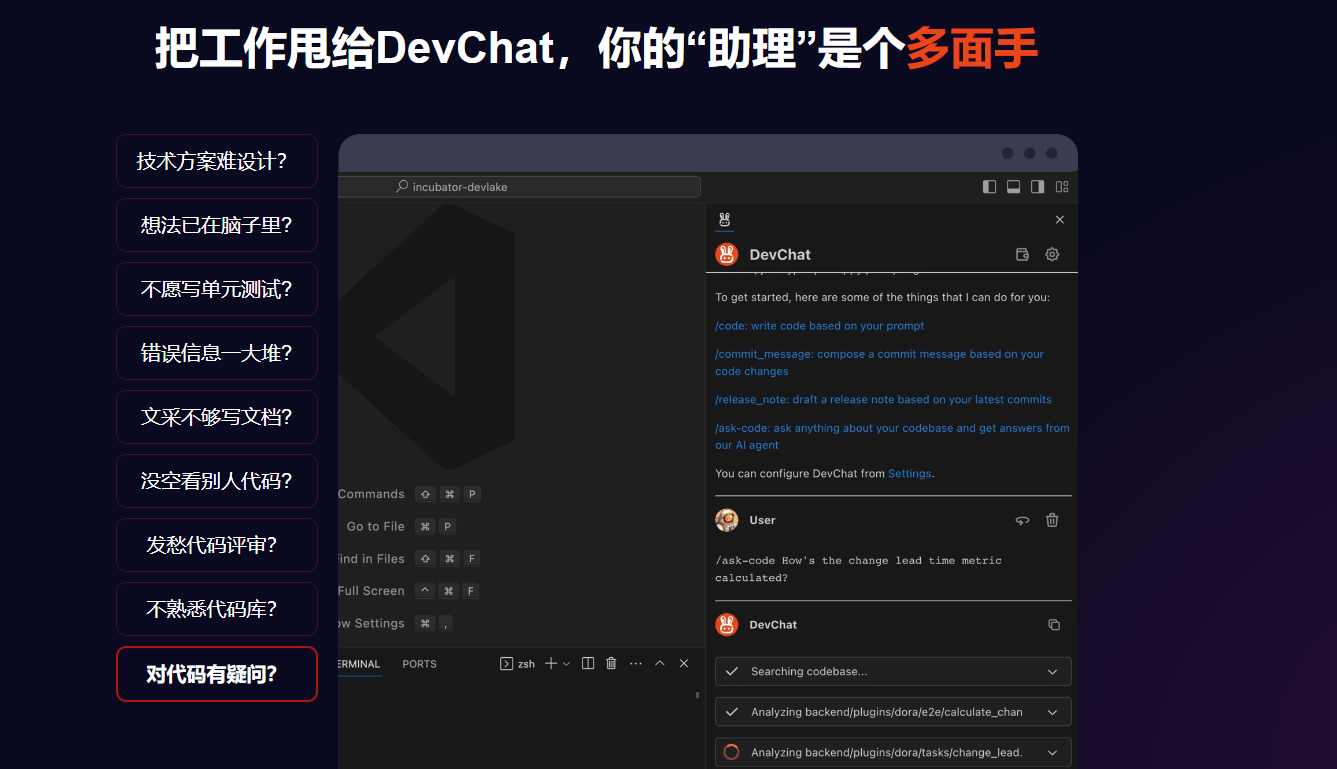Toggle the primary sidebar visibility
This screenshot has height=769, width=1337.
989,186
